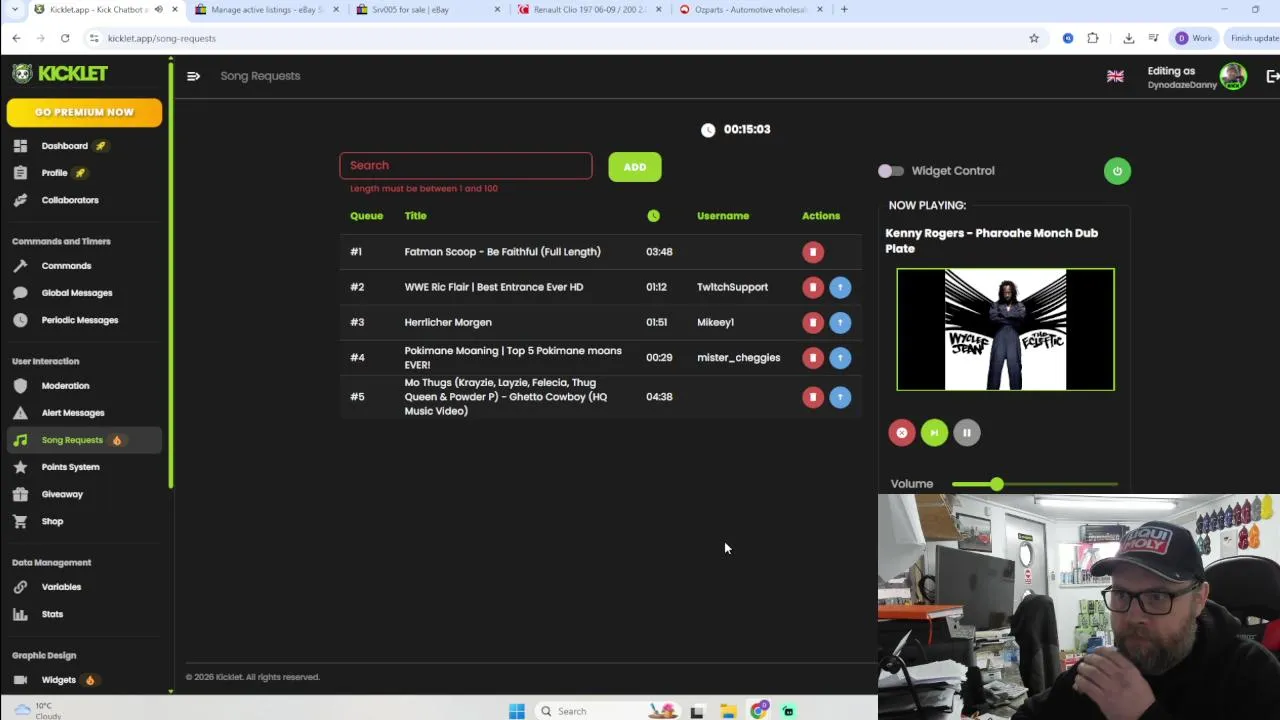Move Herrlicher Morgen up the queue
This screenshot has height=720, width=1280.
click(840, 322)
